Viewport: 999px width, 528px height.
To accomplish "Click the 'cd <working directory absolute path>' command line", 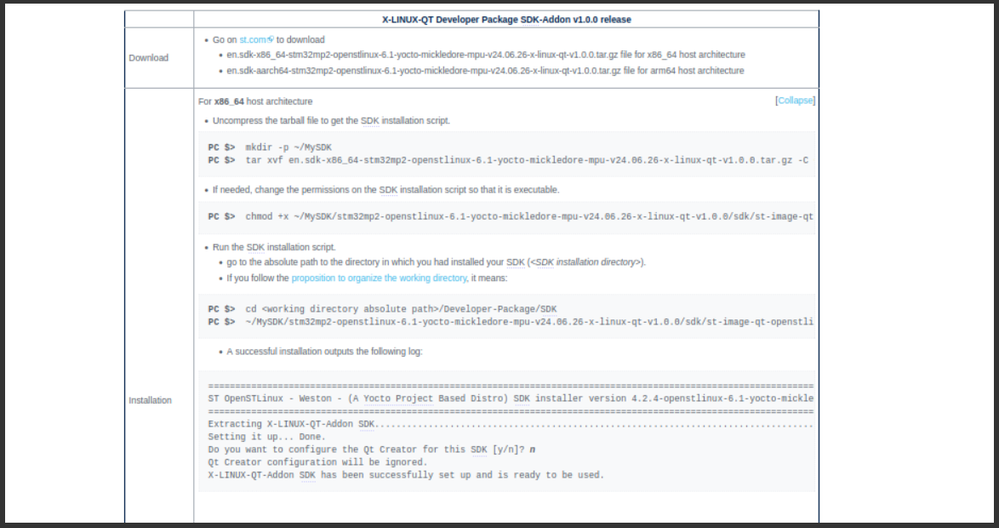I will click(x=382, y=310).
